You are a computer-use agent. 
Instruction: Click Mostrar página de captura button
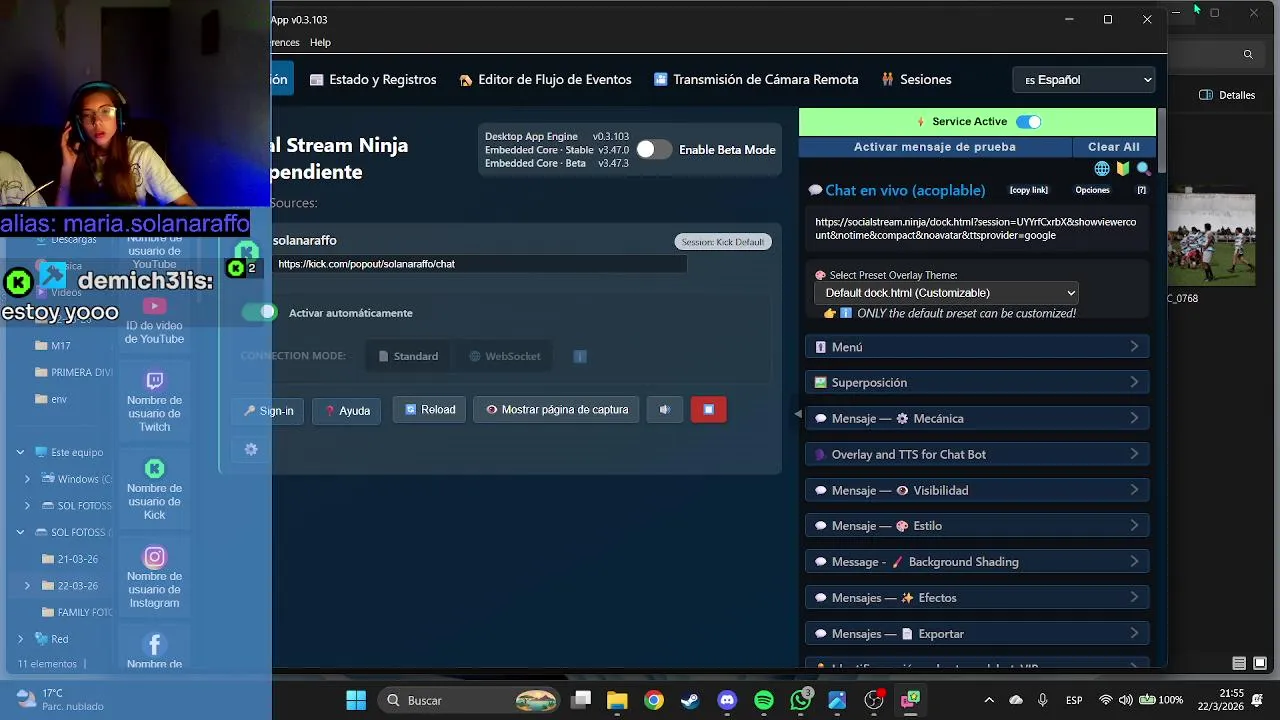point(557,410)
